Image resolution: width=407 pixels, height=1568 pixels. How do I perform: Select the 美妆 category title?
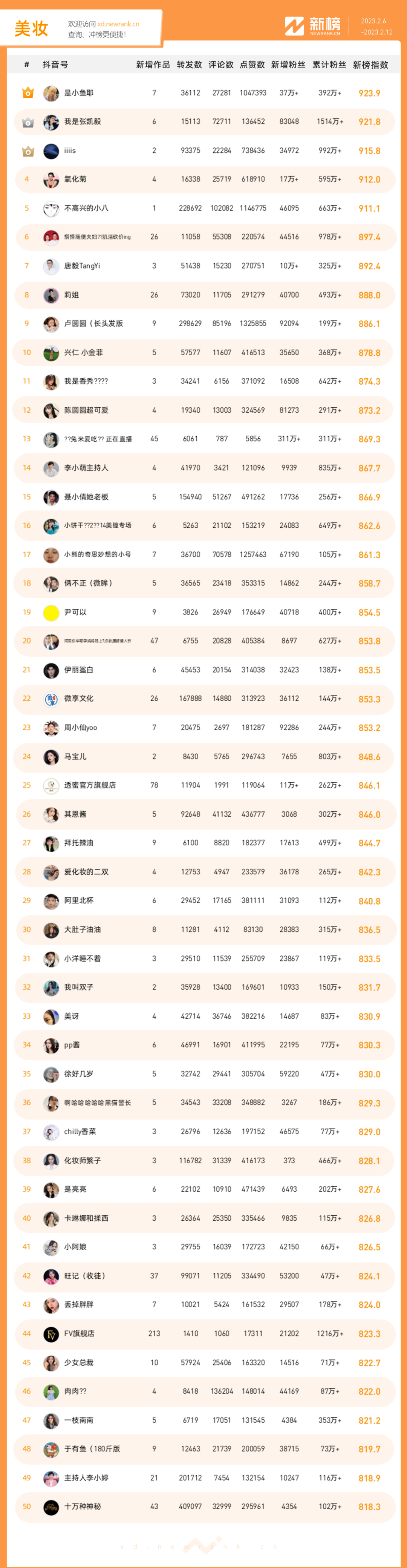(x=32, y=29)
